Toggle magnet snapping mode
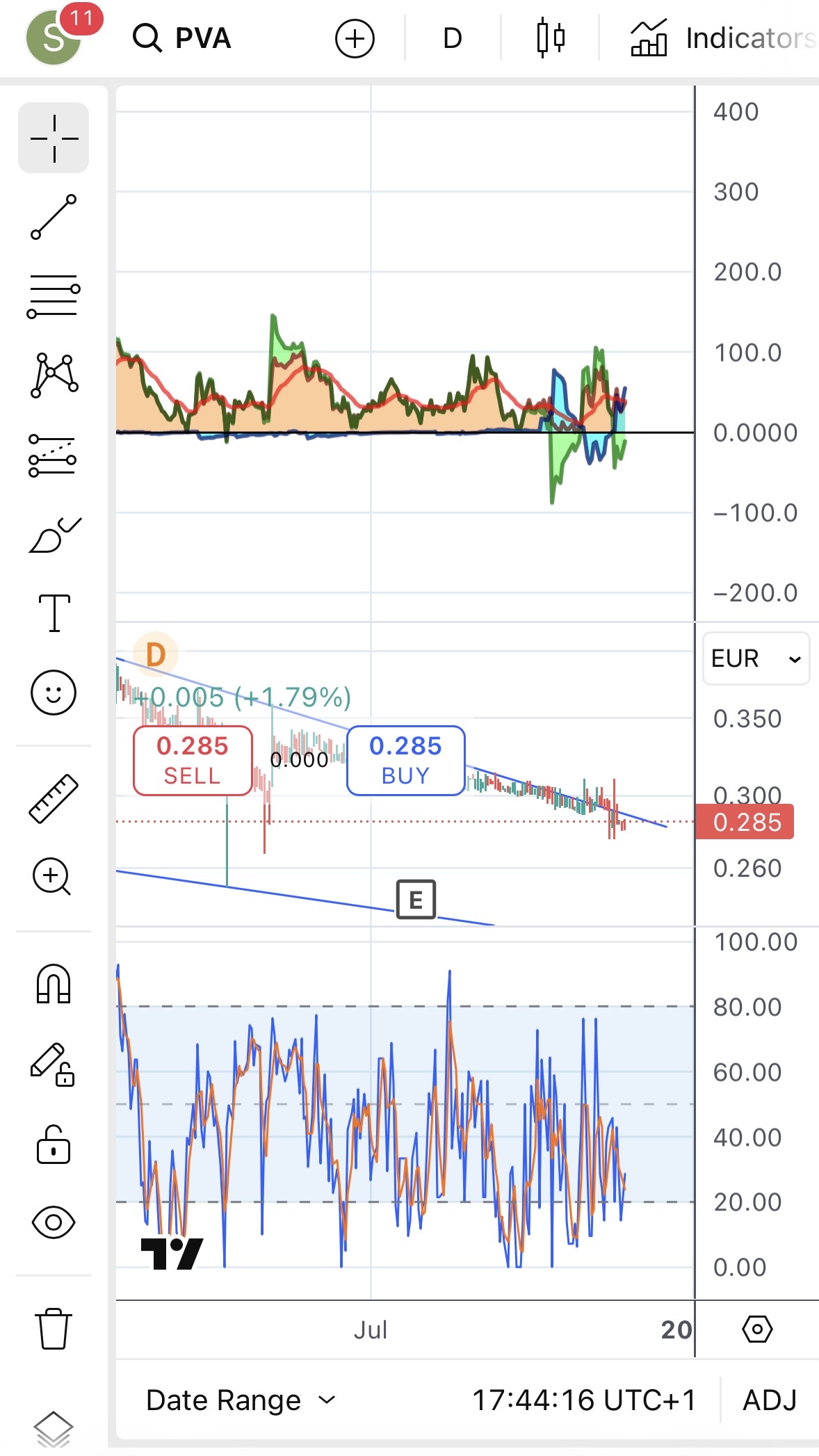819x1456 pixels. point(54,984)
